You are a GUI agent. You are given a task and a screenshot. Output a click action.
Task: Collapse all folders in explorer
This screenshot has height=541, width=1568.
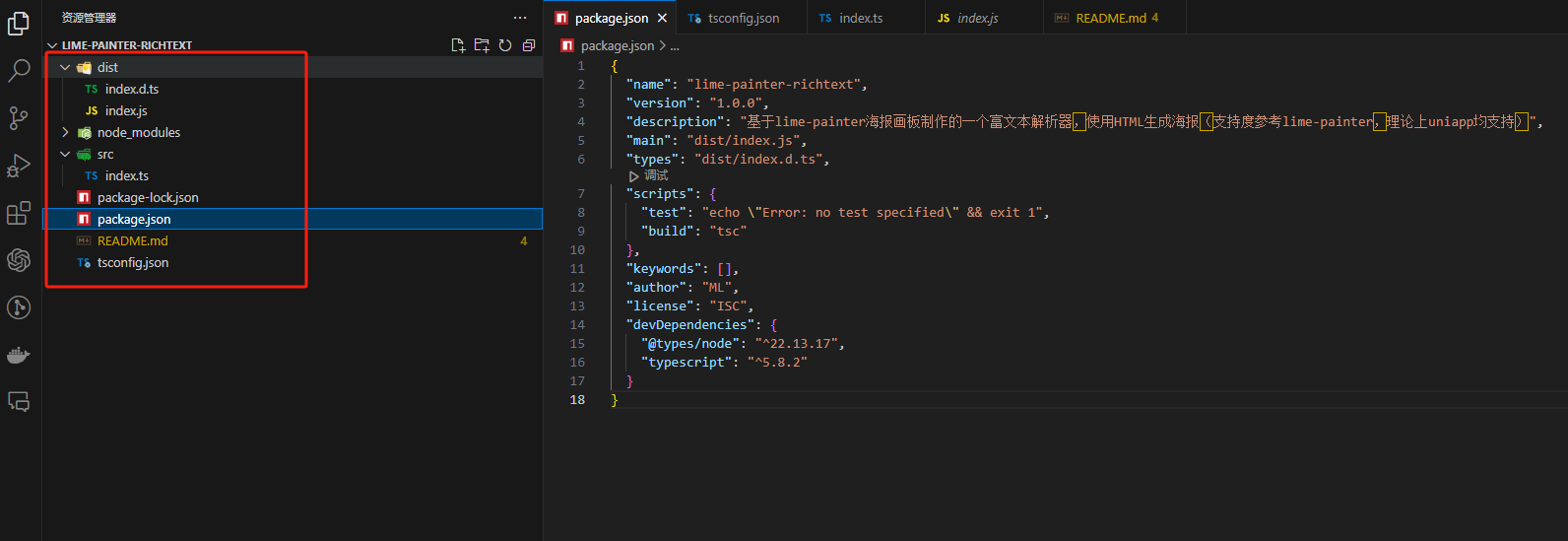(529, 45)
